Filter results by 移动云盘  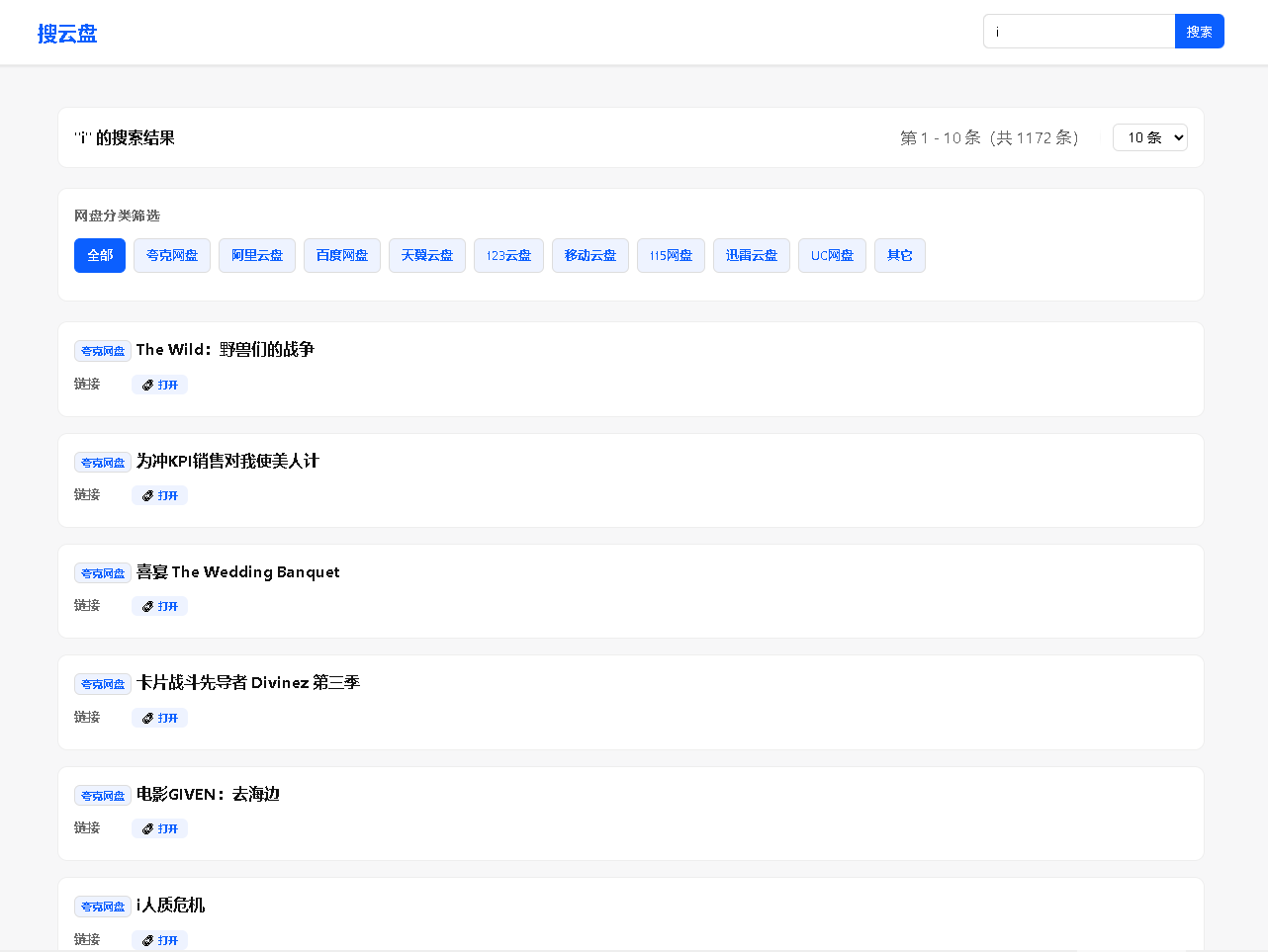(590, 255)
